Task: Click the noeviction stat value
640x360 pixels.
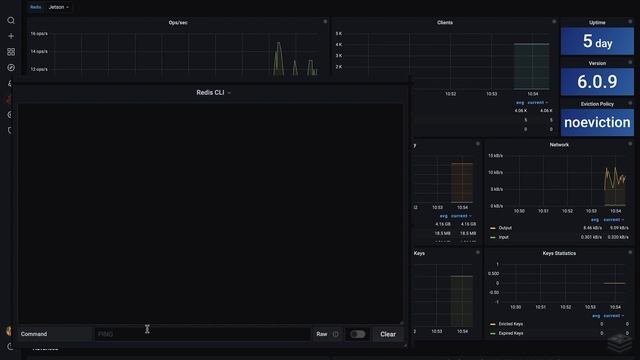Action: click(597, 122)
